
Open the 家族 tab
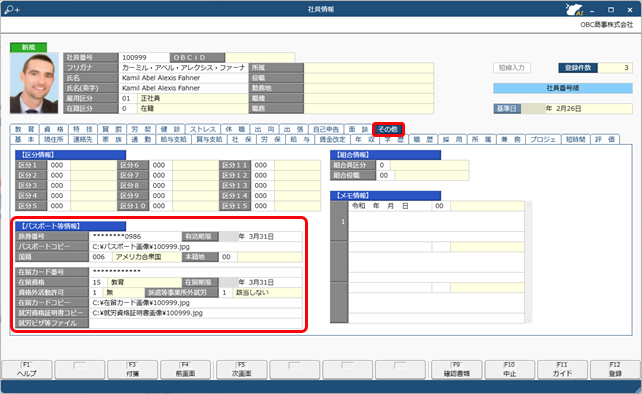112,140
